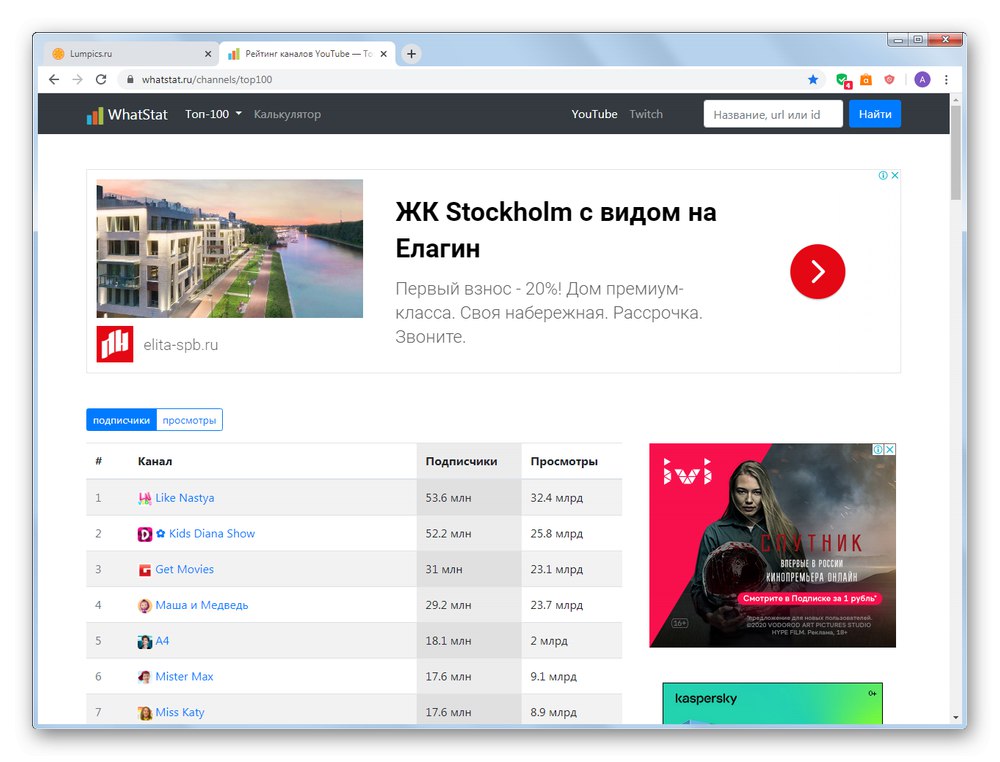Click the 53.6 млн subscribers cell

pyautogui.click(x=469, y=498)
